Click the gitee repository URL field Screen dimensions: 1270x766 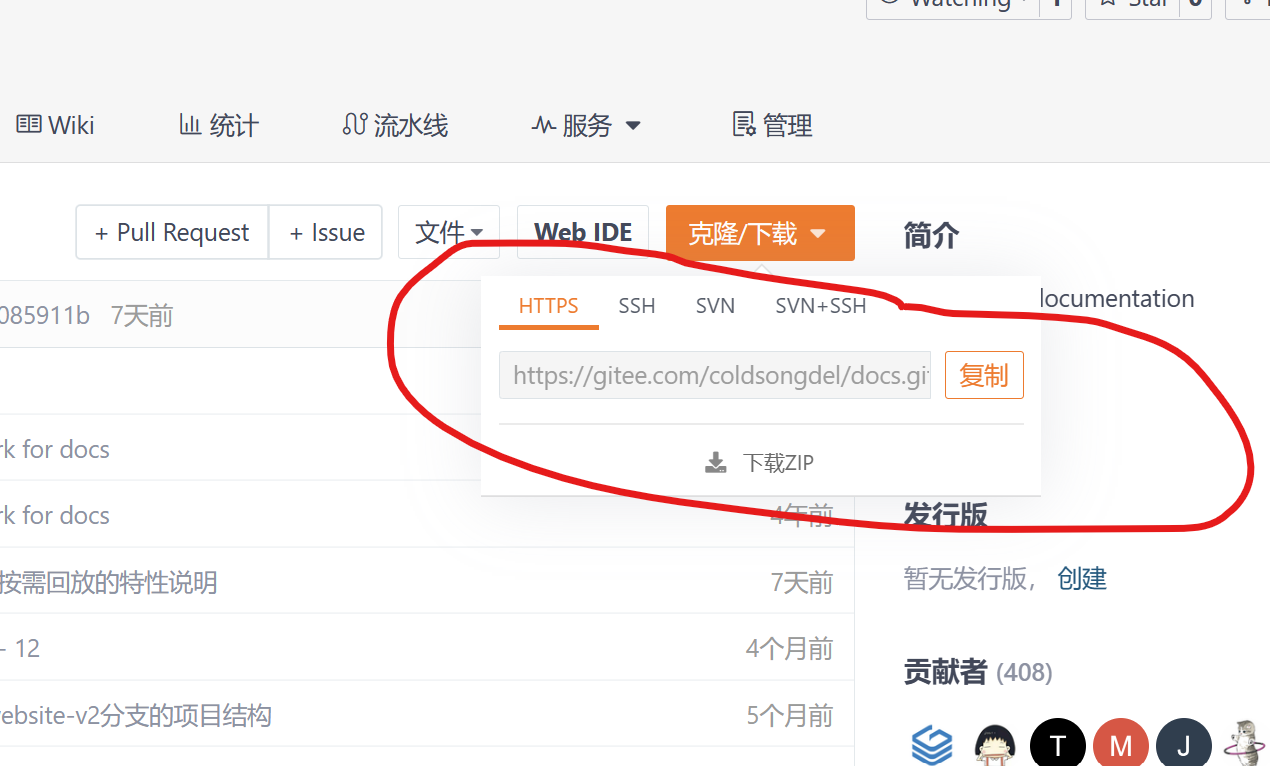(715, 375)
